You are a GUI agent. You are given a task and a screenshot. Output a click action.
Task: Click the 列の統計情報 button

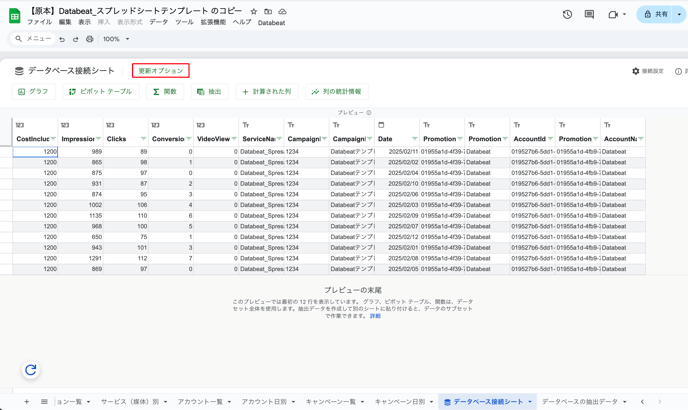click(337, 92)
